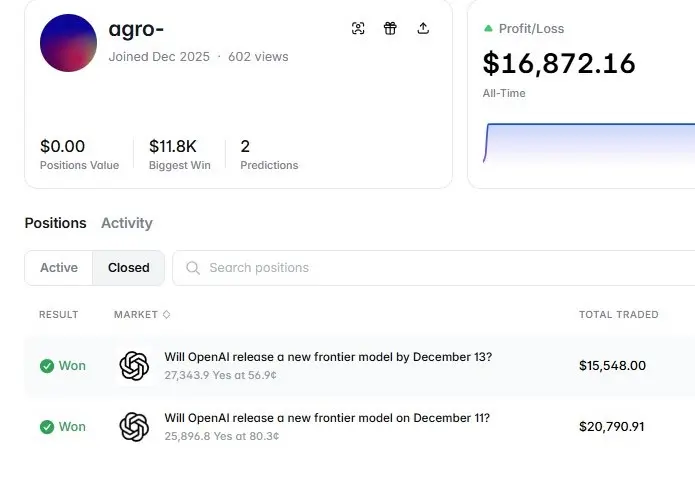Click the MARKET column header
The image size is (695, 490).
click(136, 314)
